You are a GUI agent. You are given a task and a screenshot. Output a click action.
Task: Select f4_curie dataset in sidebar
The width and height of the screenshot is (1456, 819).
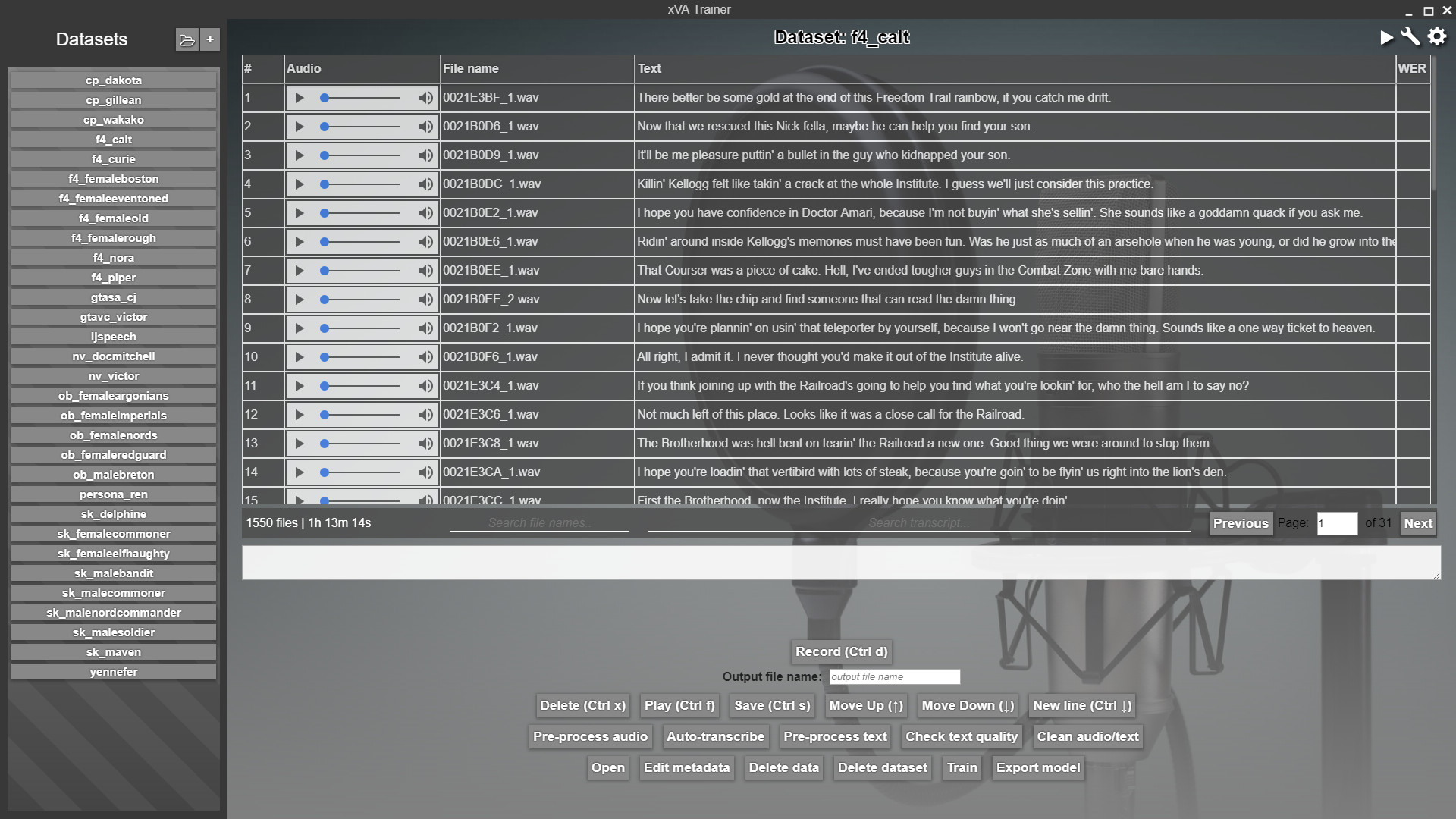[114, 159]
